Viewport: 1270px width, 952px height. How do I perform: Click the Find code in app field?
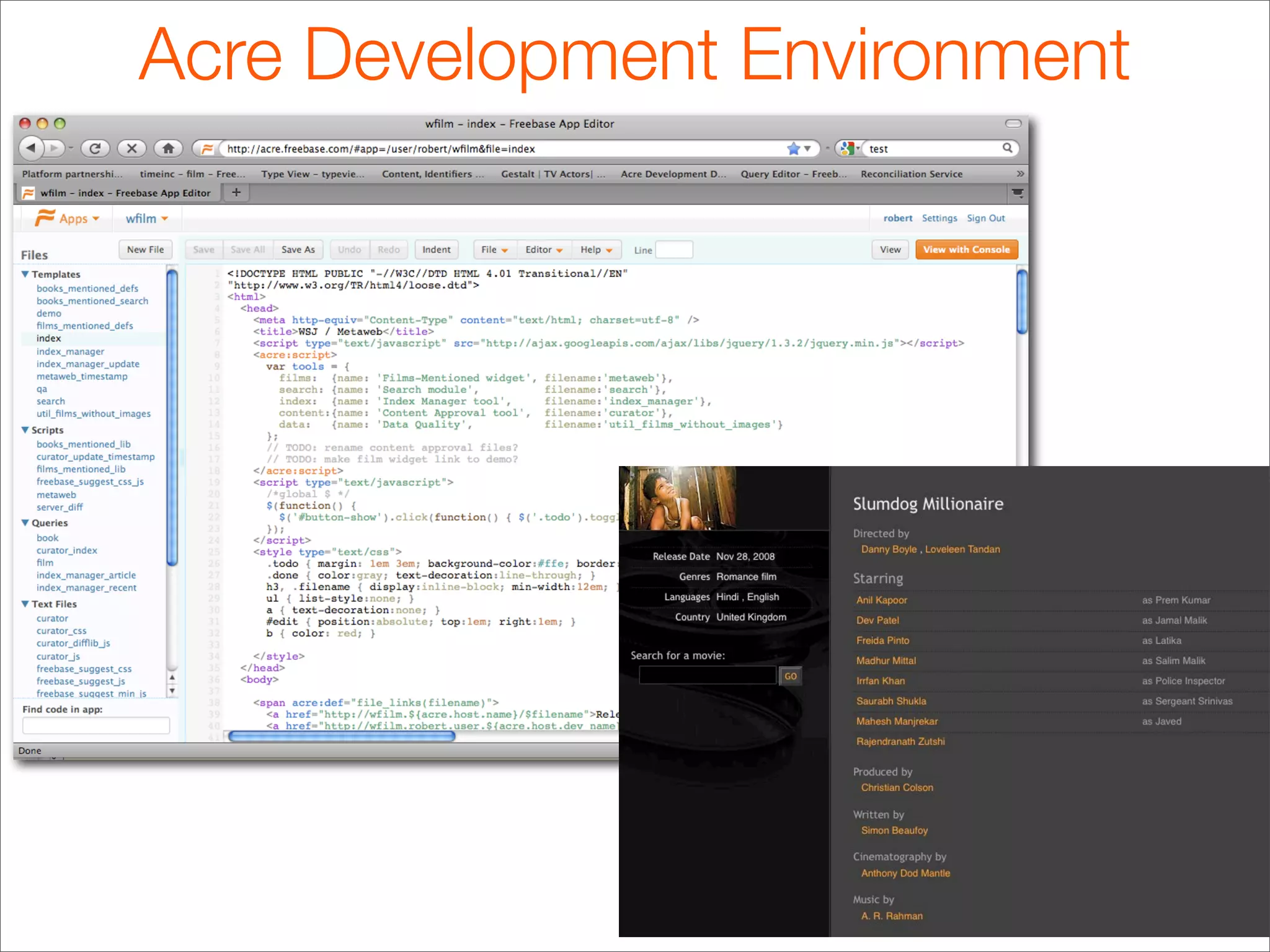pos(96,726)
